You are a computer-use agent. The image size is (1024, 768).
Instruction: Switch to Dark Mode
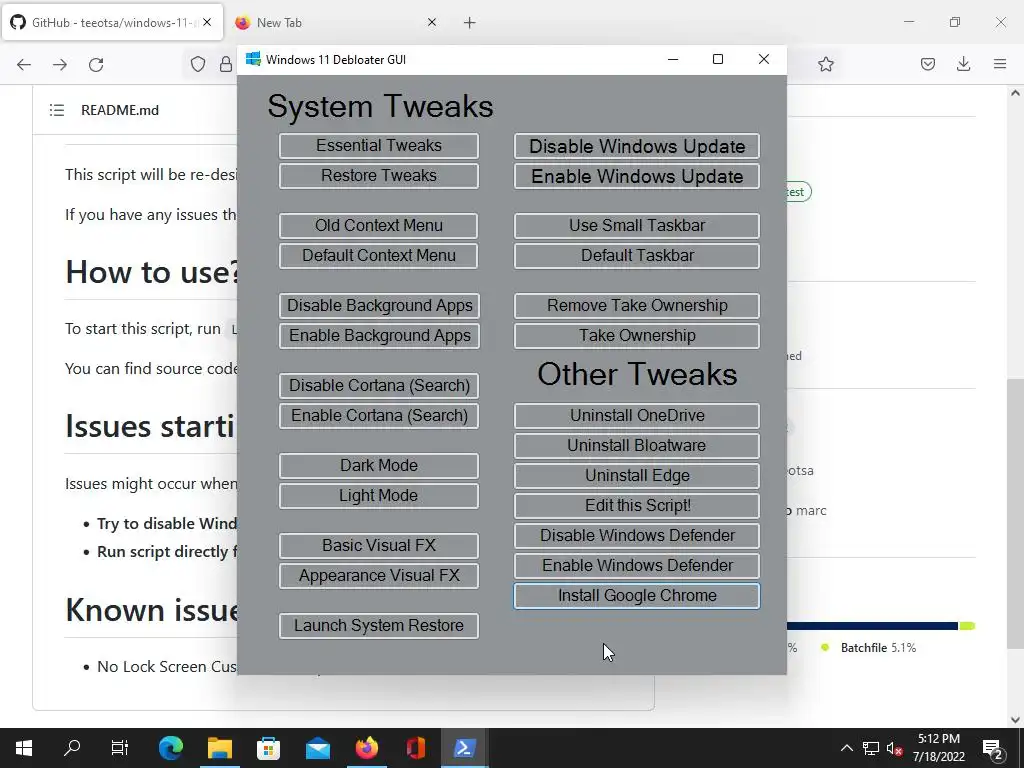pos(379,466)
